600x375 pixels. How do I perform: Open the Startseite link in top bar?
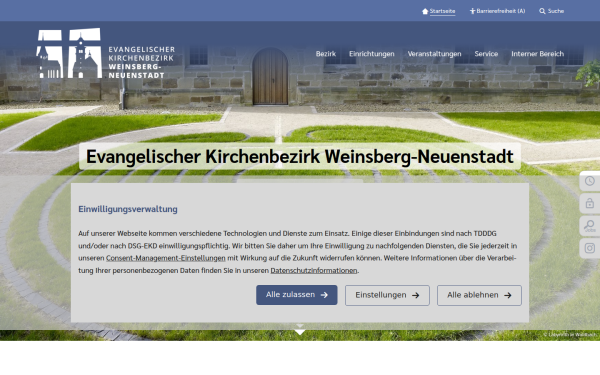point(442,11)
